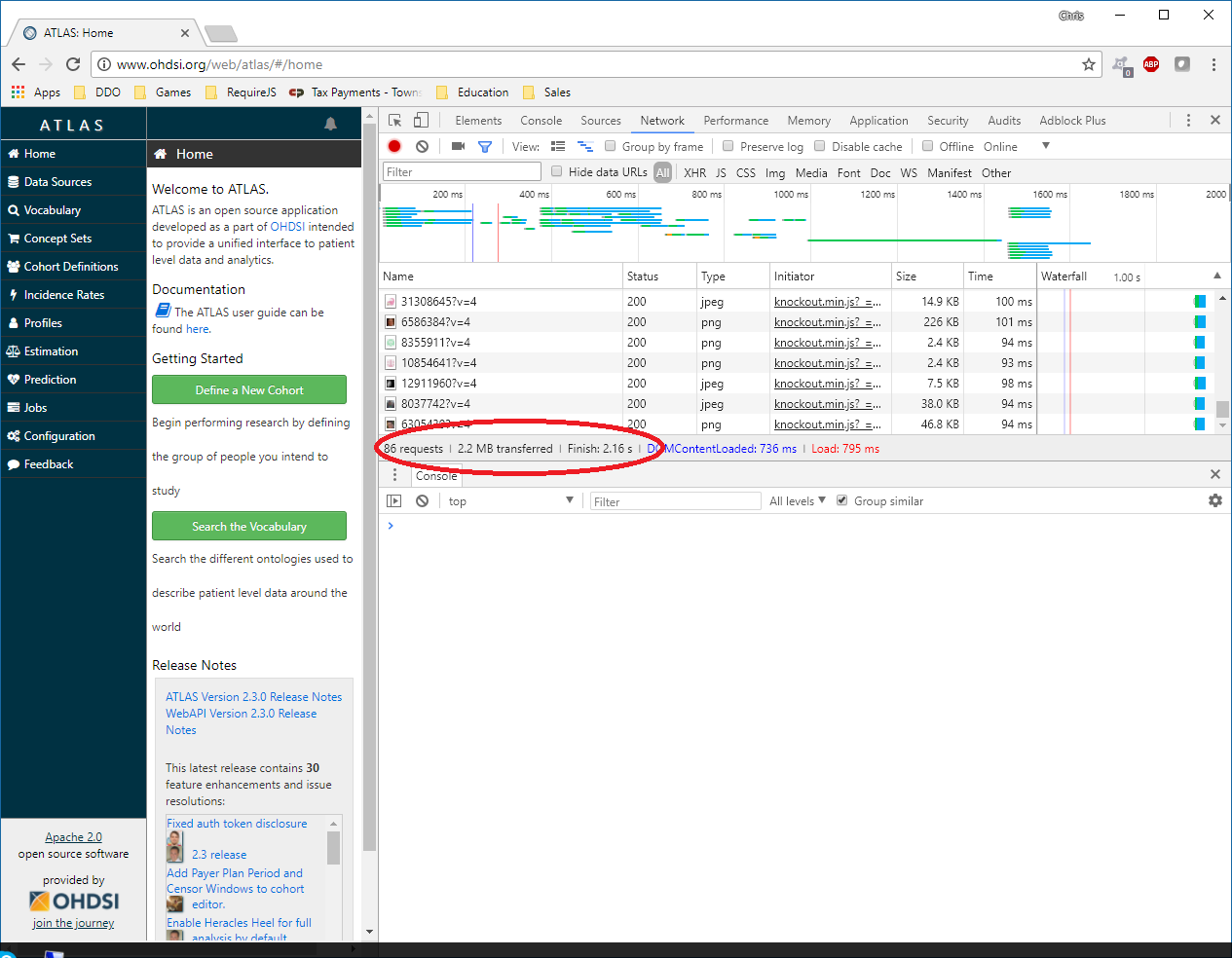The image size is (1232, 958).
Task: Open Cohort Definitions in the ATLAS sidebar
Action: [x=73, y=266]
